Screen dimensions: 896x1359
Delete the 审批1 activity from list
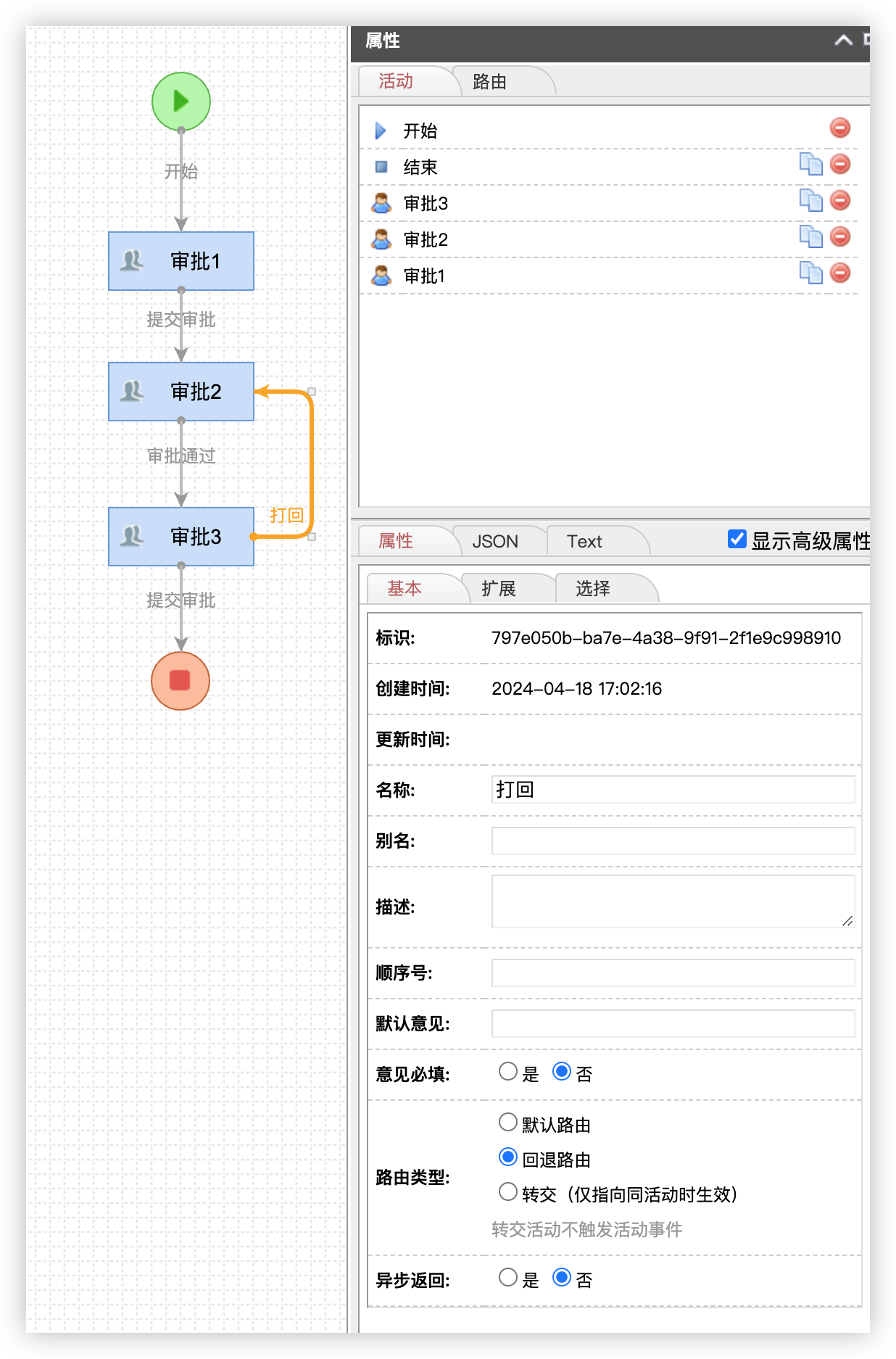(840, 273)
